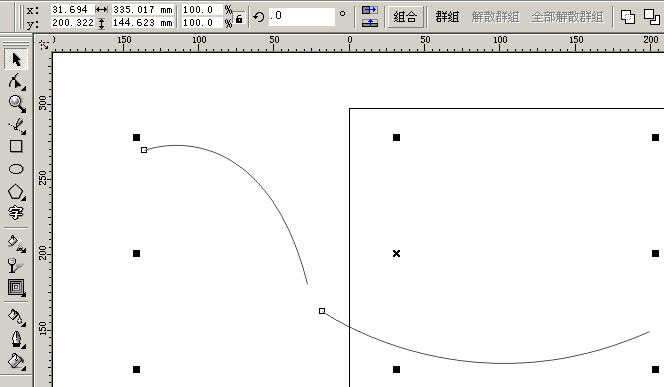Select the Pick arrow tool
Image resolution: width=664 pixels, height=387 pixels.
coord(16,59)
